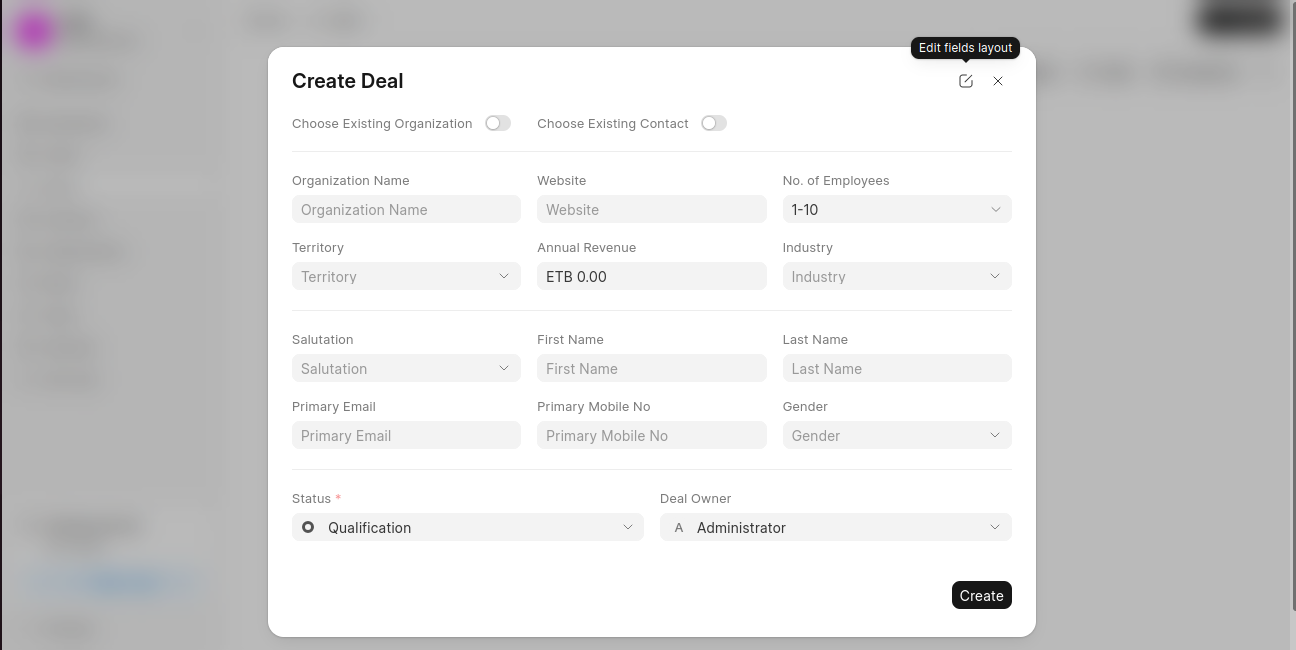The width and height of the screenshot is (1296, 650).
Task: Click the Qualification status circle icon
Action: click(307, 527)
